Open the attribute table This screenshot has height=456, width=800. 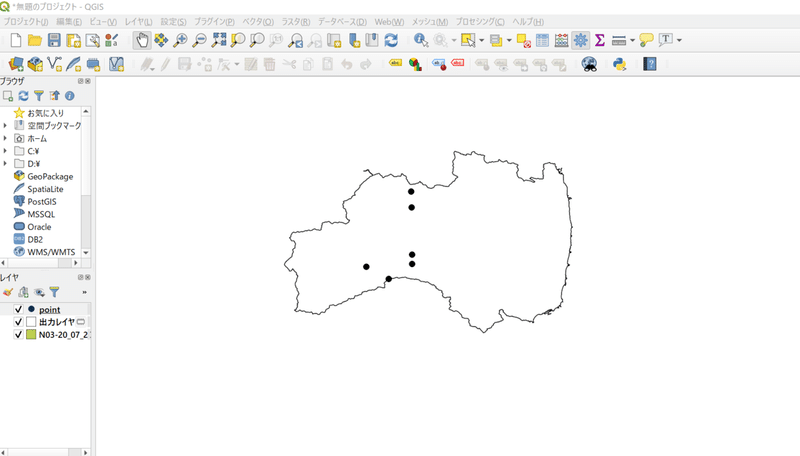pyautogui.click(x=542, y=40)
